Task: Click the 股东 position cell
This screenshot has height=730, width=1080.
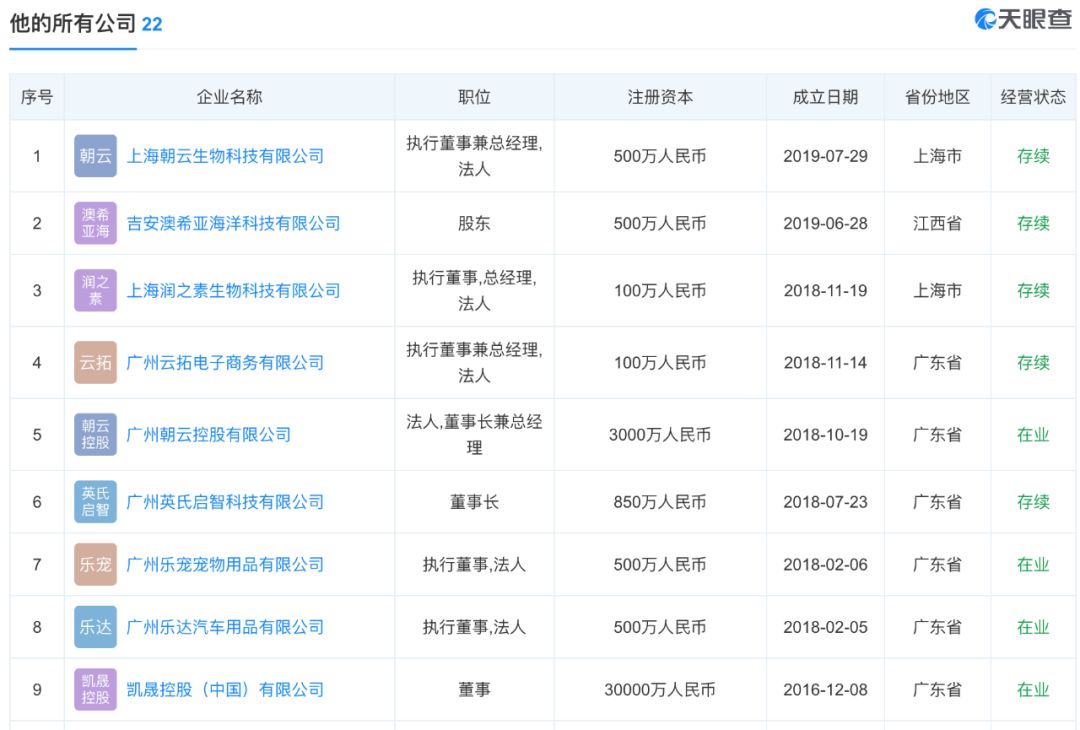Action: 475,223
